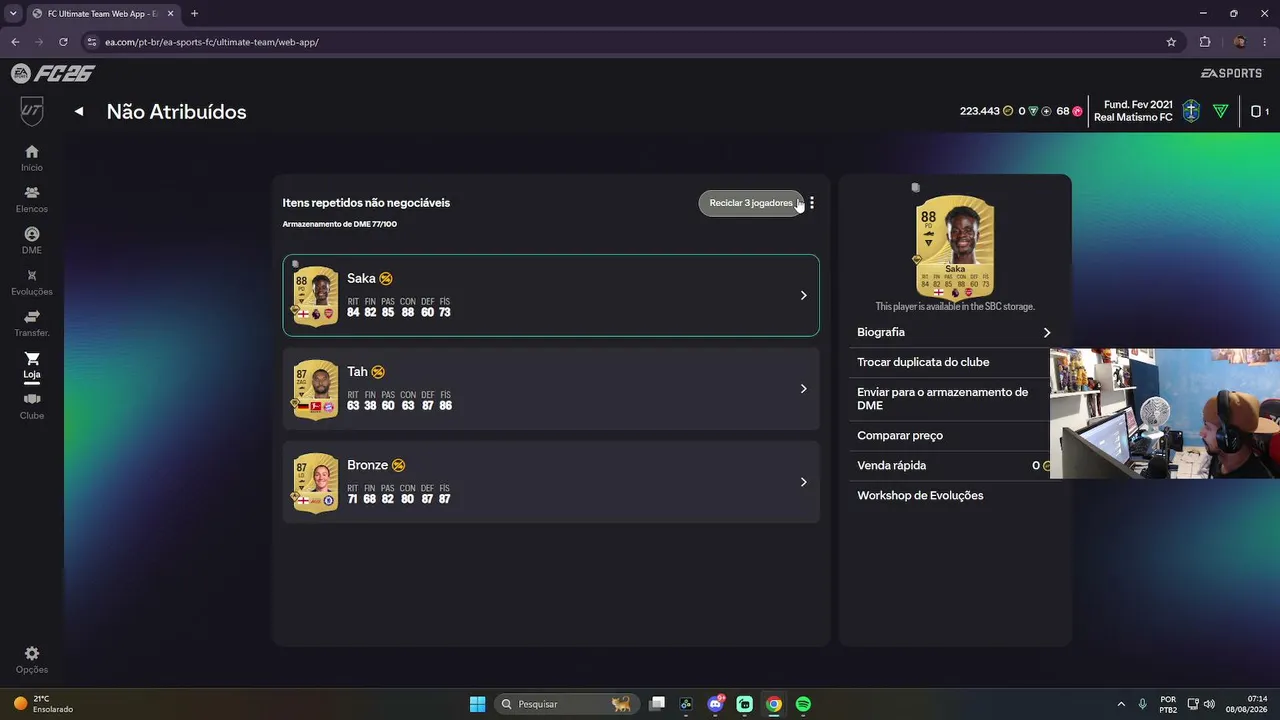
Task: Open Discord from the taskbar
Action: click(715, 704)
